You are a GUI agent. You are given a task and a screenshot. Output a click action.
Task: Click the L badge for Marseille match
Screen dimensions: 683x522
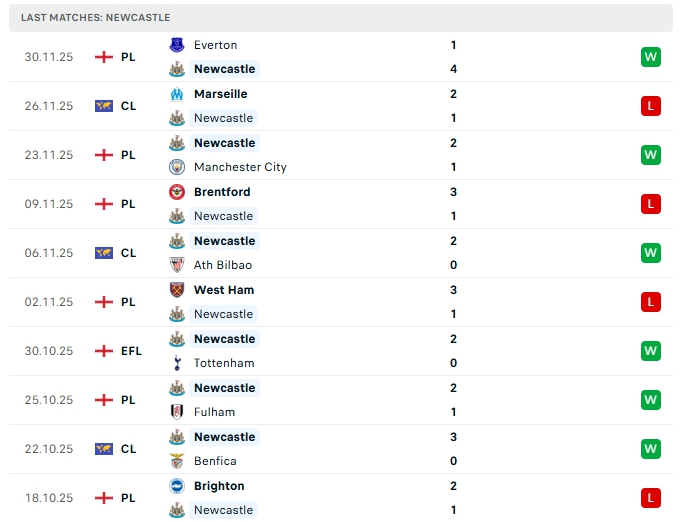pyautogui.click(x=650, y=106)
